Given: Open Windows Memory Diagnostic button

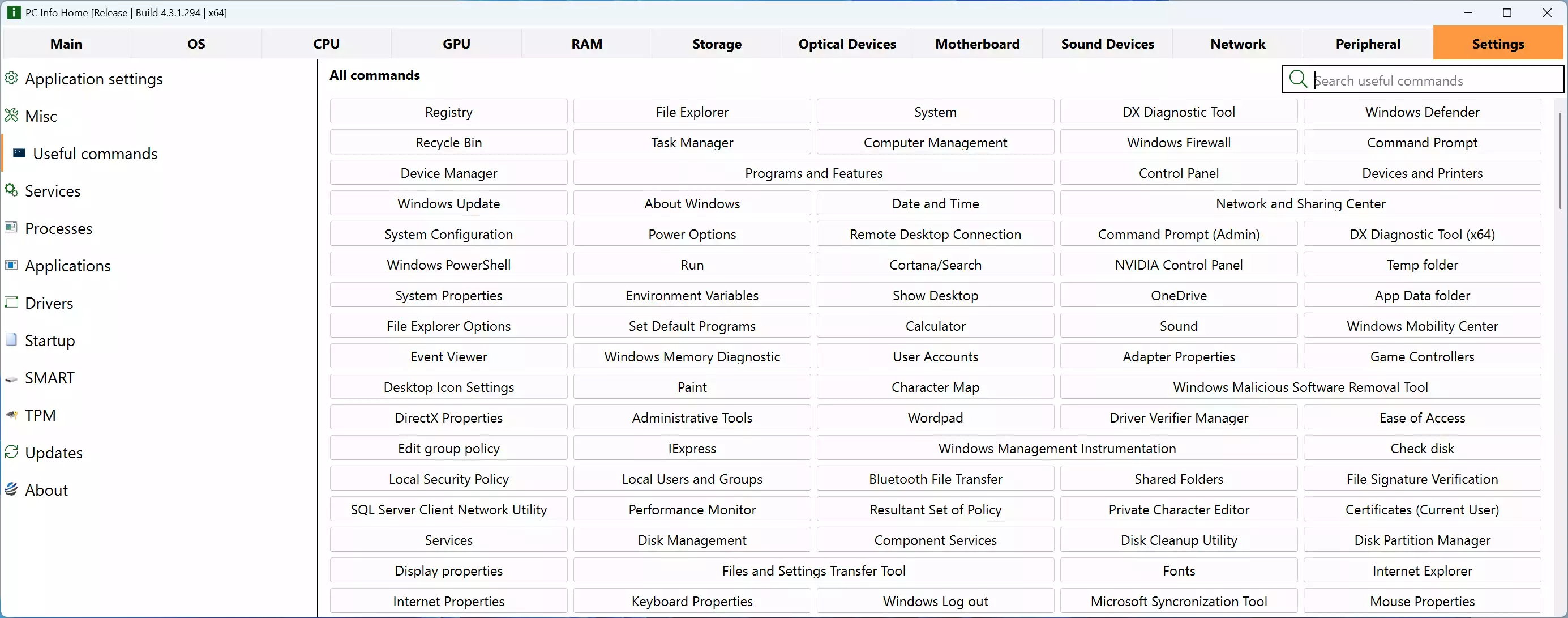Looking at the screenshot, I should tap(692, 356).
